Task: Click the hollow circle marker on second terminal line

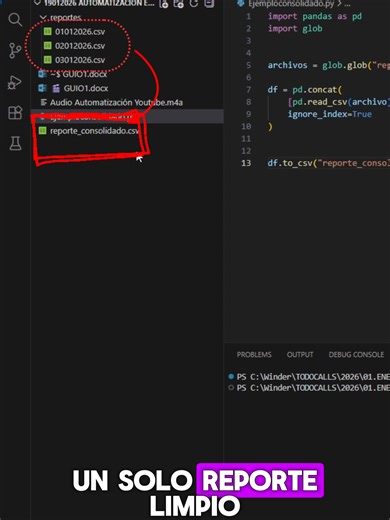Action: 231,388
